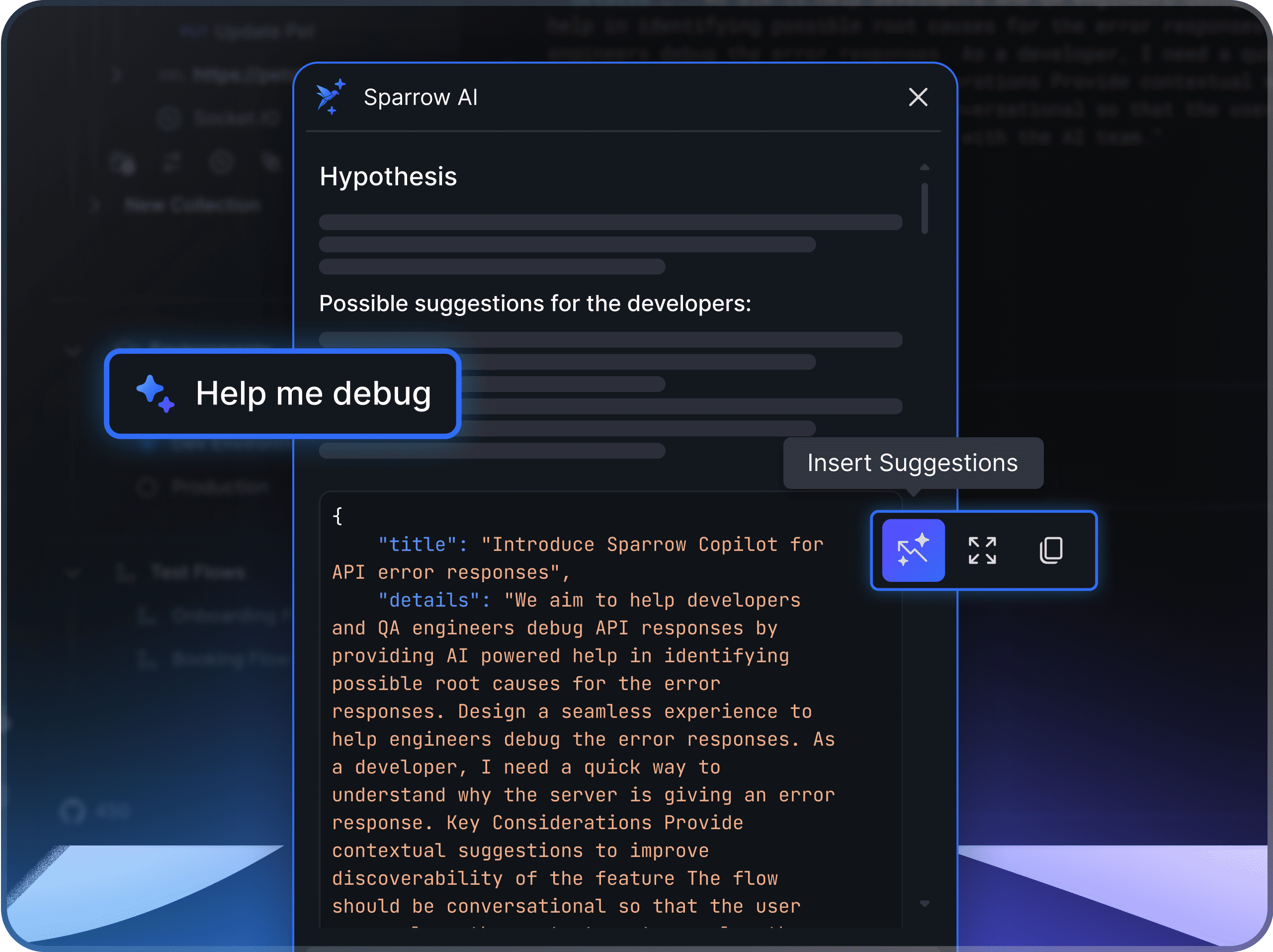
Task: Click the Hypothesis heading
Action: pos(388,176)
